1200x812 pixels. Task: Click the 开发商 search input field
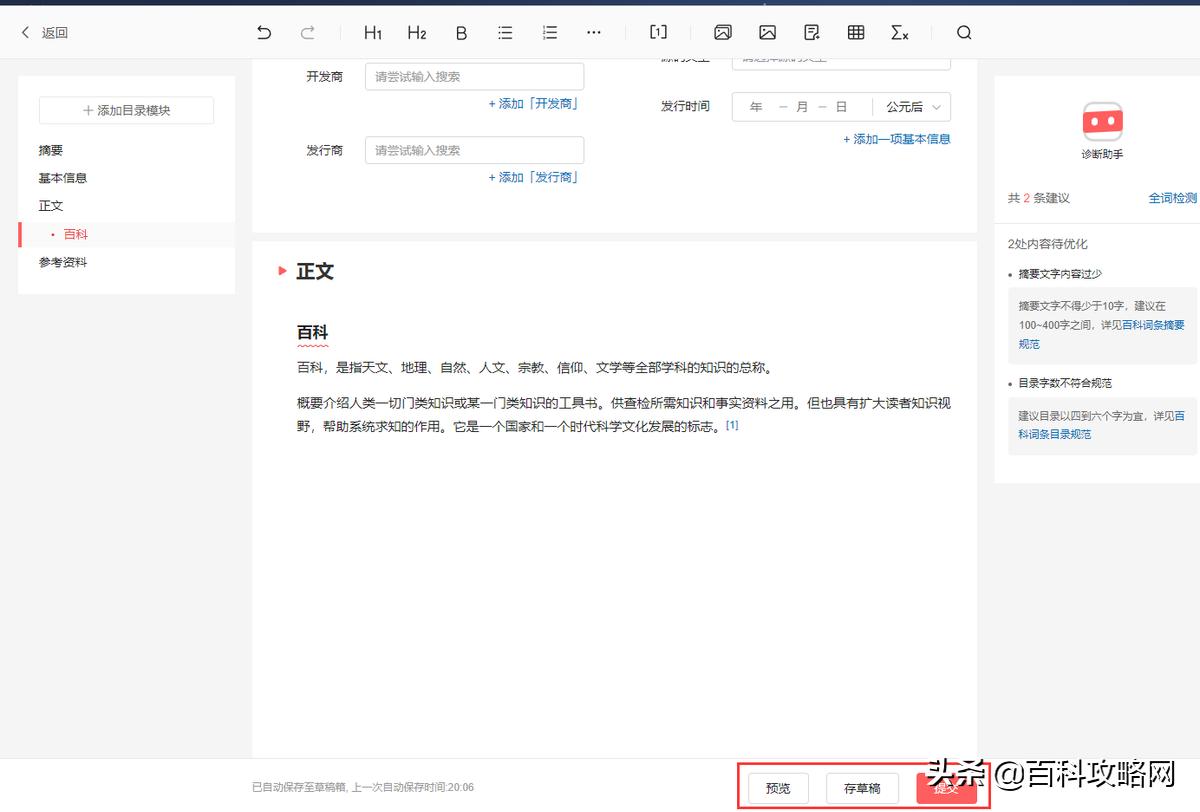(x=474, y=76)
